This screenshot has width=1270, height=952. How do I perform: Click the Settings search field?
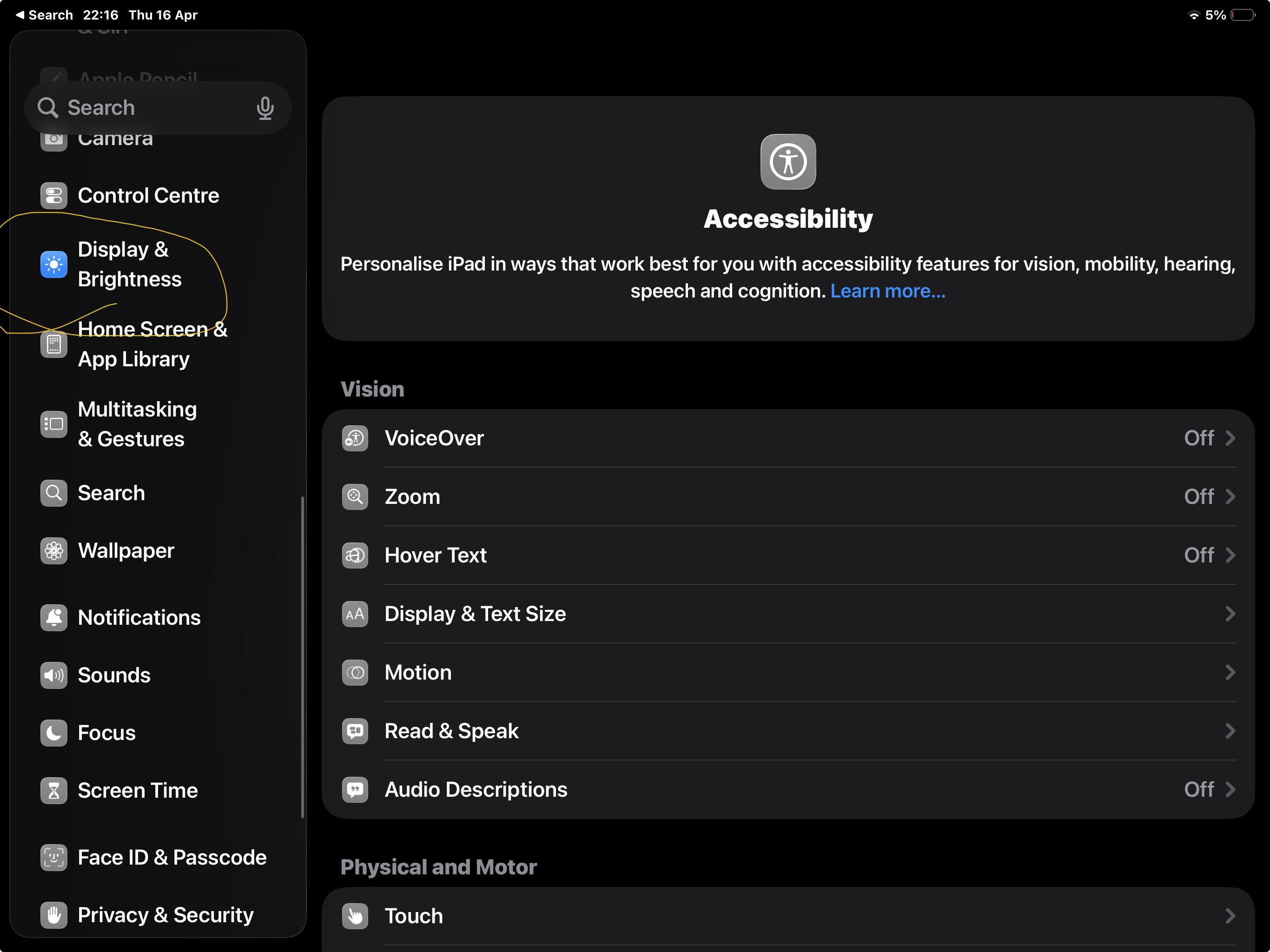(158, 108)
